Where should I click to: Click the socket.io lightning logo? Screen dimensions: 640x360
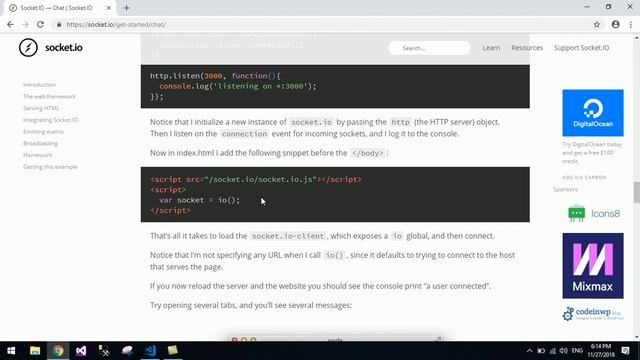click(28, 47)
